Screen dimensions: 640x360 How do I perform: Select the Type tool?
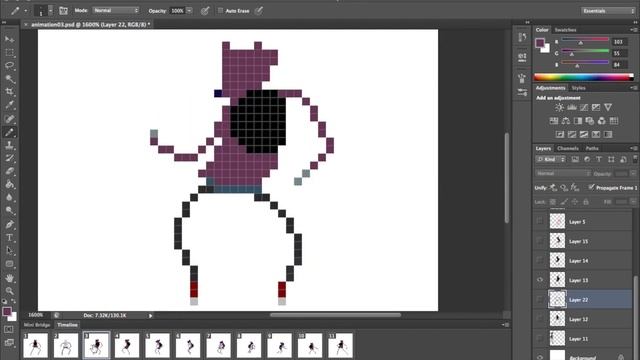[9, 238]
